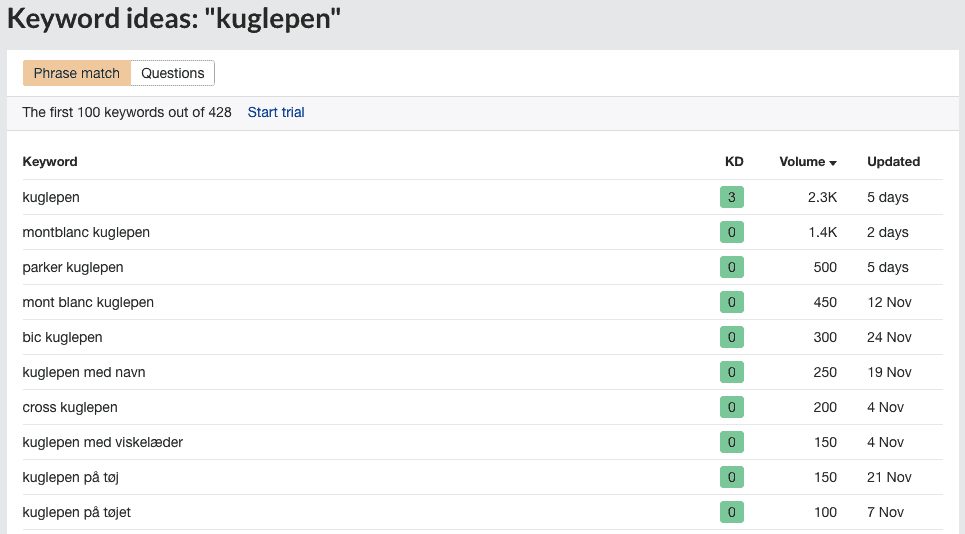Click the KD badge for kuglepen på tøjet

732,512
